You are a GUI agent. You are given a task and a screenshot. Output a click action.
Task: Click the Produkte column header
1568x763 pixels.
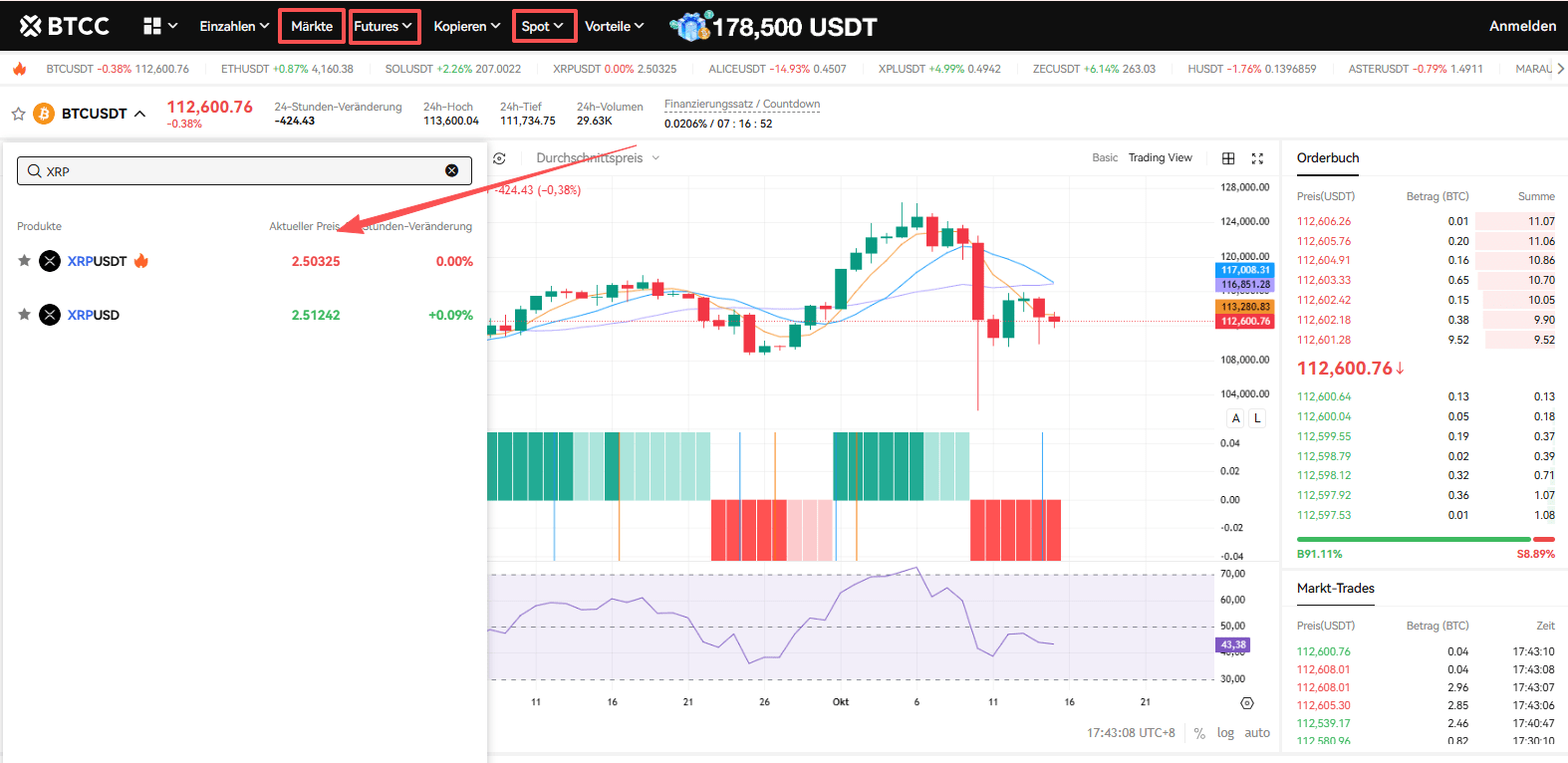click(x=39, y=226)
